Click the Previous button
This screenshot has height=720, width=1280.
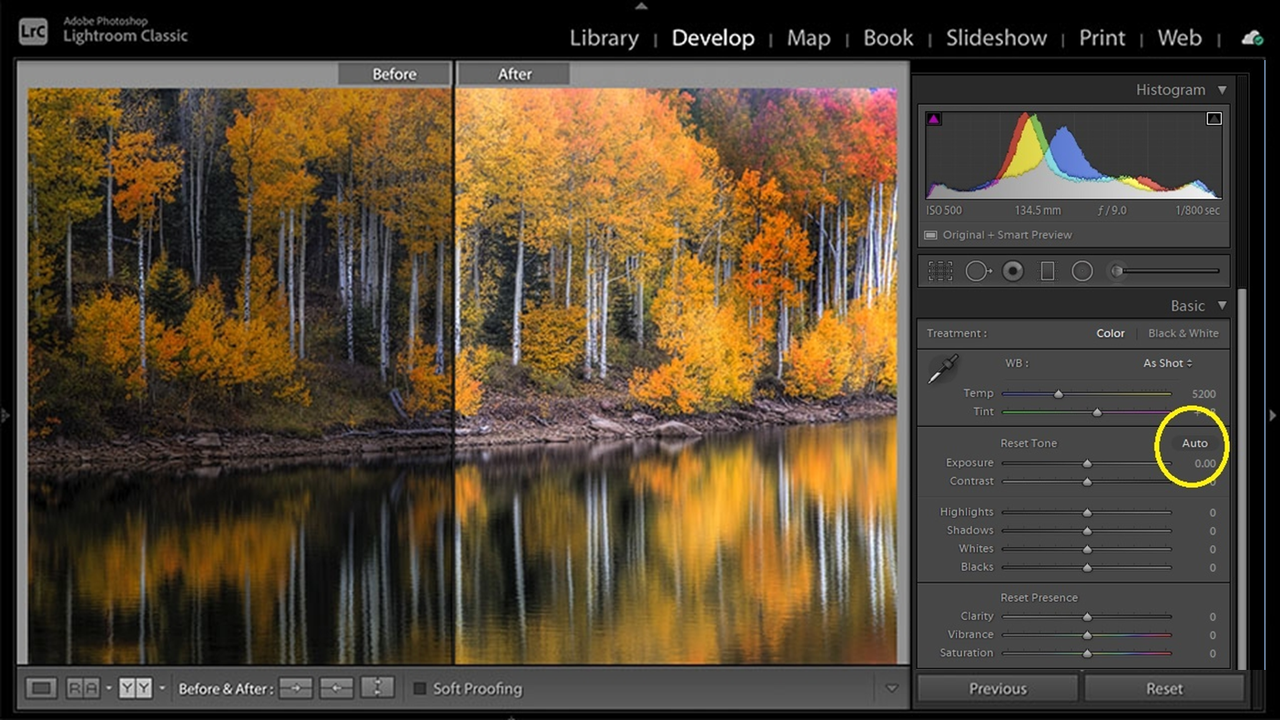click(x=998, y=688)
